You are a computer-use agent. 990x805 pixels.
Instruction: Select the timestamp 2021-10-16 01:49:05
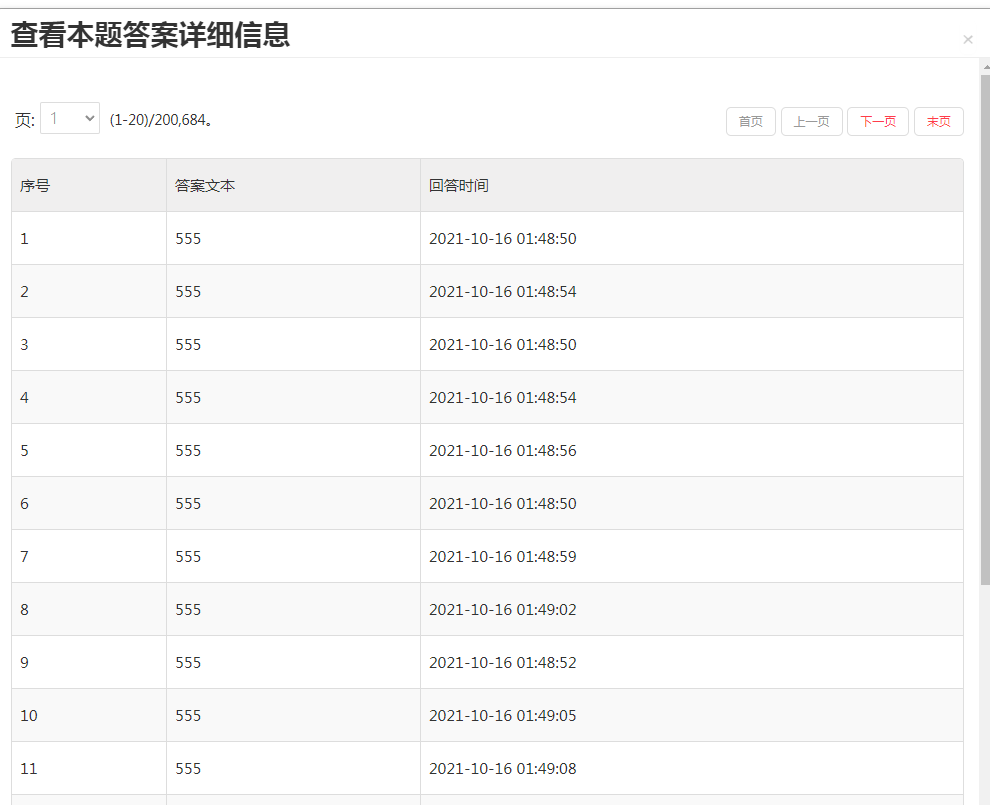tap(502, 716)
